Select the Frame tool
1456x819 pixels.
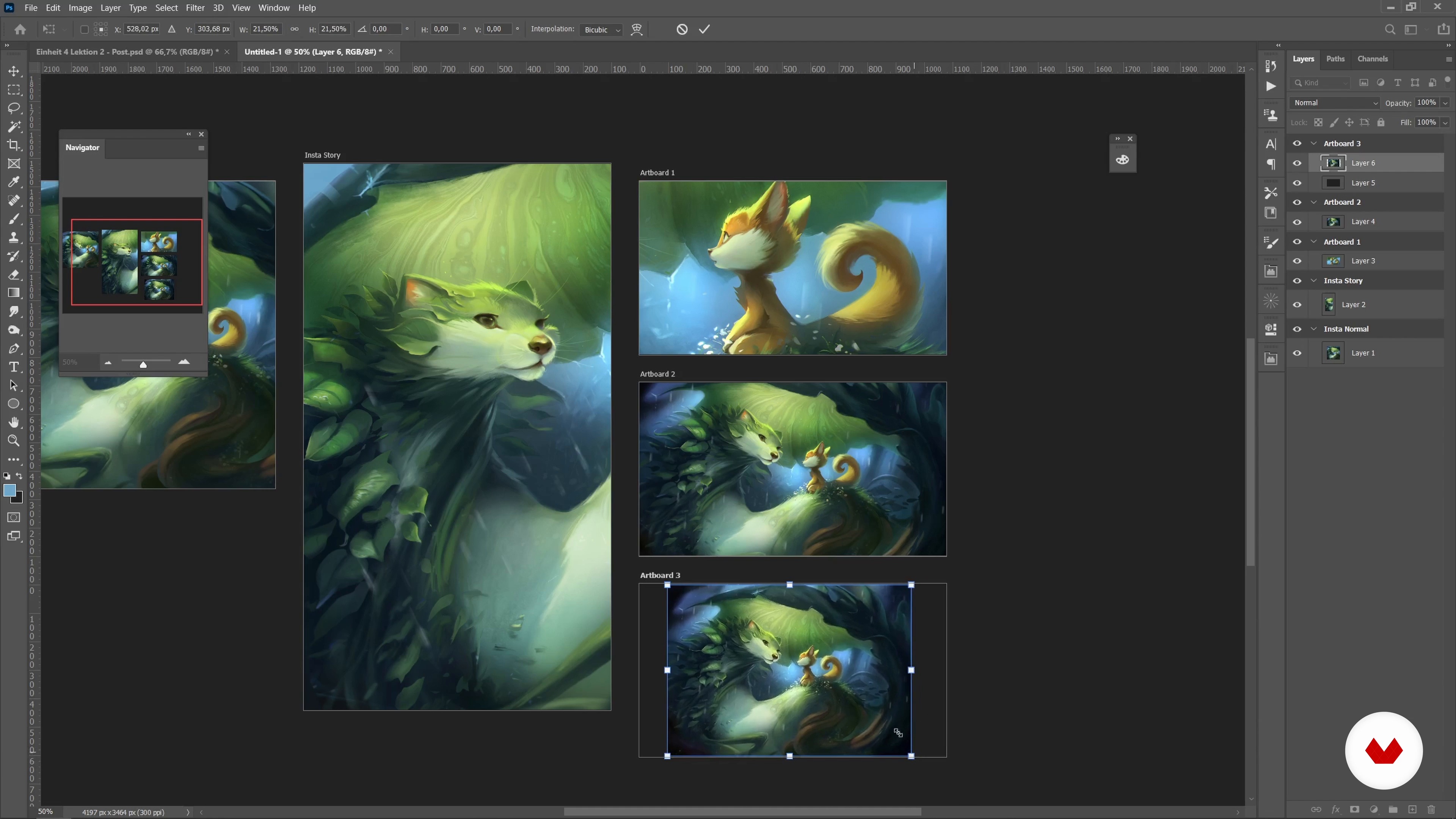tap(14, 164)
